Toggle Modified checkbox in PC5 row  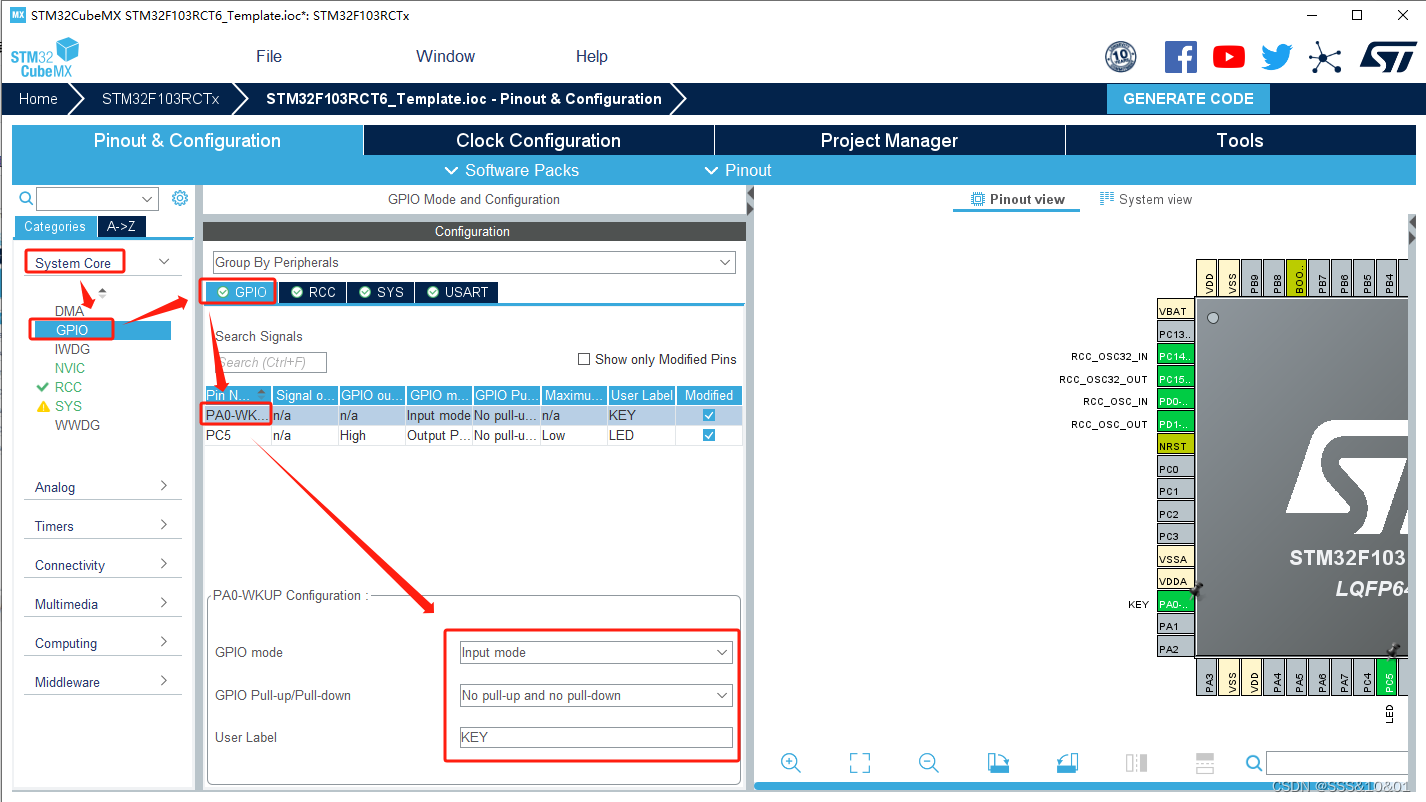click(x=709, y=435)
